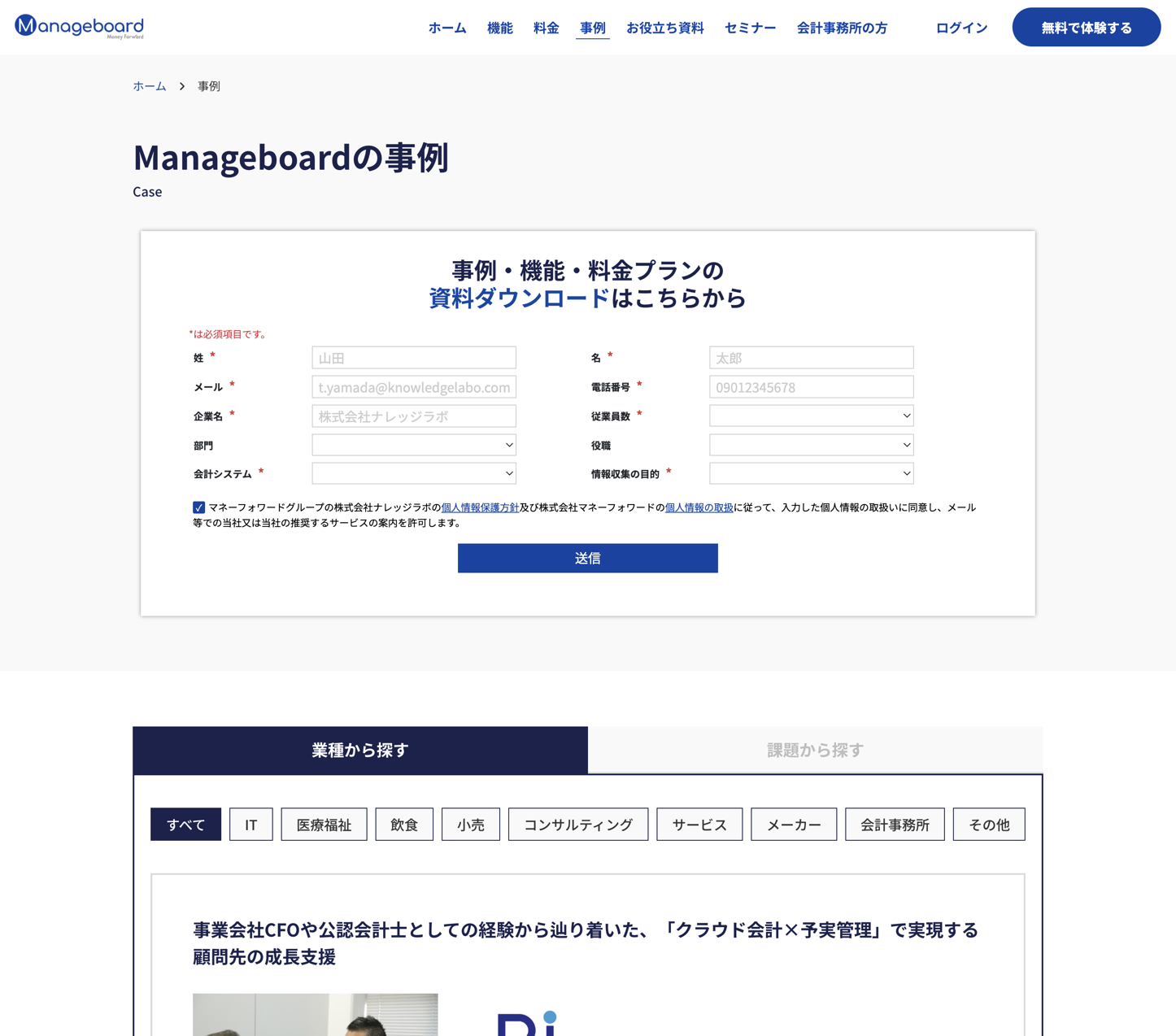This screenshot has width=1176, height=1036.
Task: Focus the メール email input field
Action: coord(414,387)
